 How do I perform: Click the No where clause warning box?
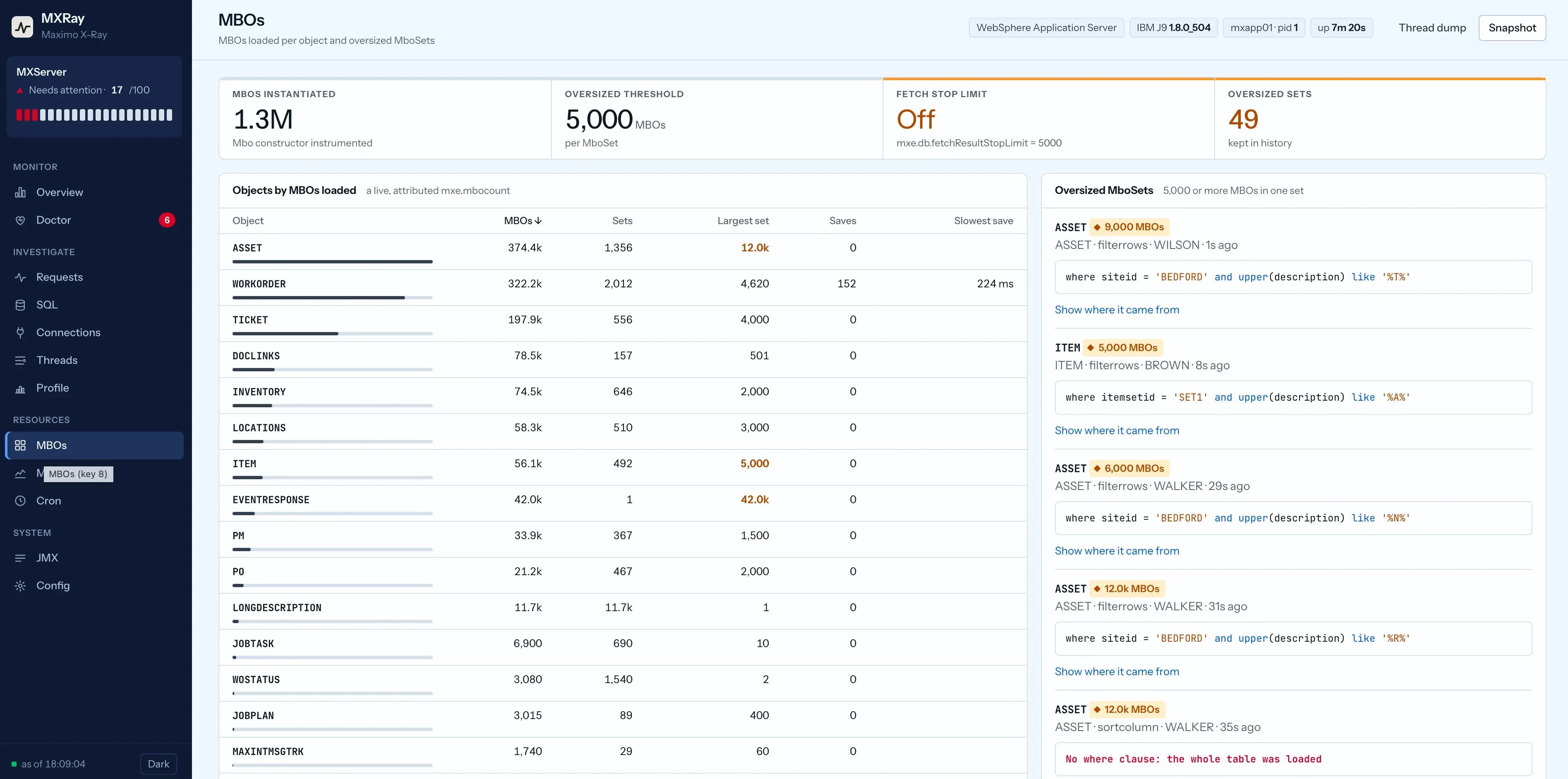(1293, 759)
